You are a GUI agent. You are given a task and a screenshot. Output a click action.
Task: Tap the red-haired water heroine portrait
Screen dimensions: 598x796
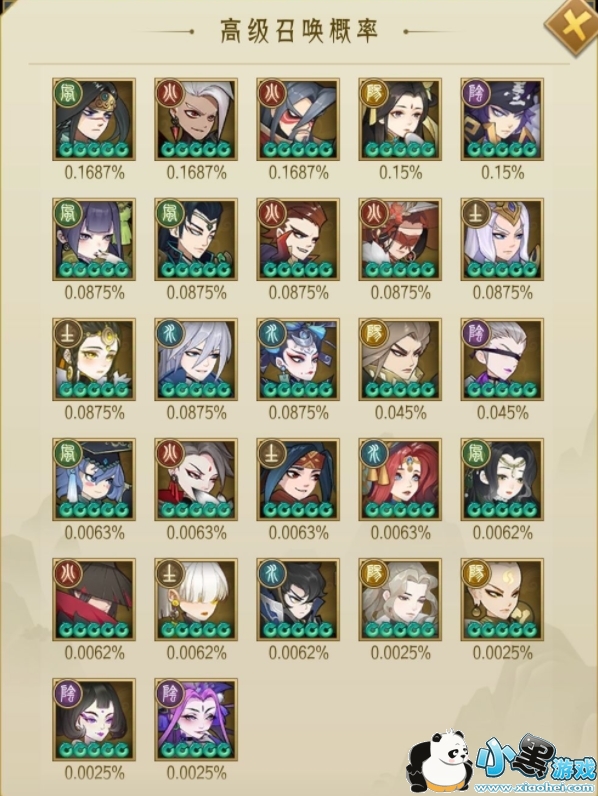pyautogui.click(x=400, y=479)
